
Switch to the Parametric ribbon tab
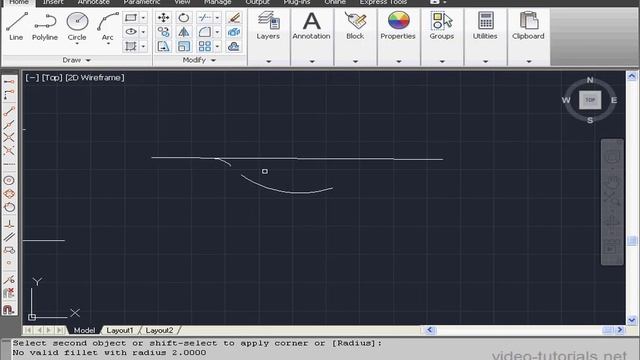click(142, 2)
